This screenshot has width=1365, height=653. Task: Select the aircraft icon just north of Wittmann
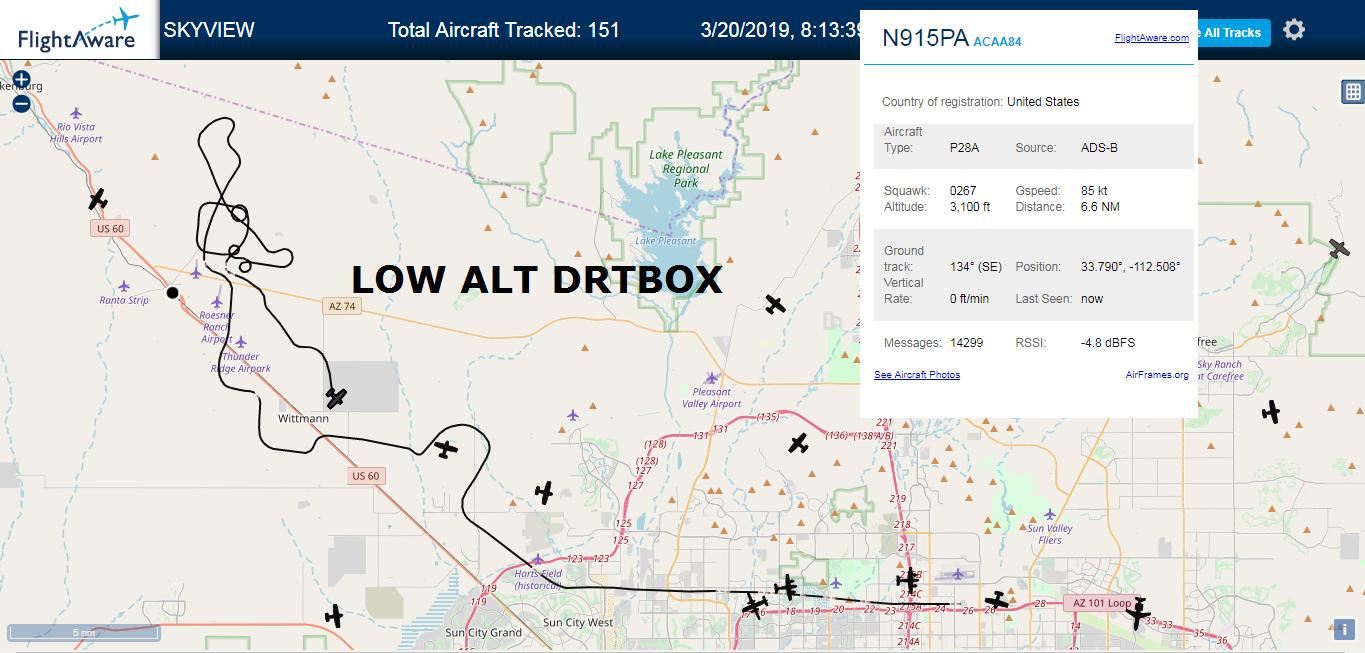click(336, 398)
